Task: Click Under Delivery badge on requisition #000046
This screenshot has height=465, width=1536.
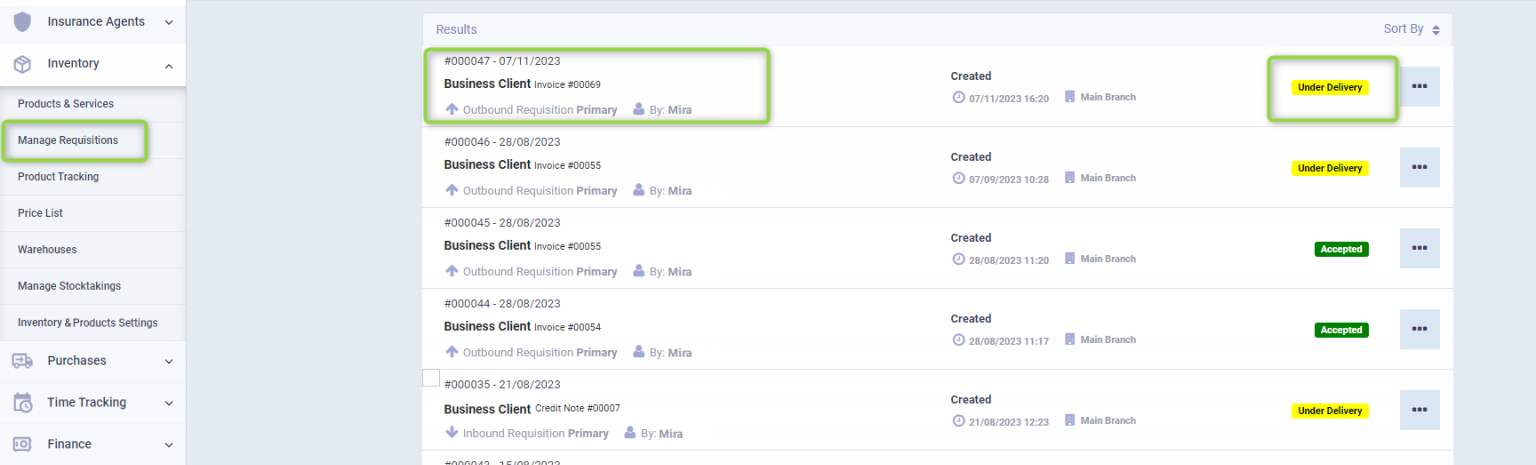Action: pyautogui.click(x=1329, y=168)
